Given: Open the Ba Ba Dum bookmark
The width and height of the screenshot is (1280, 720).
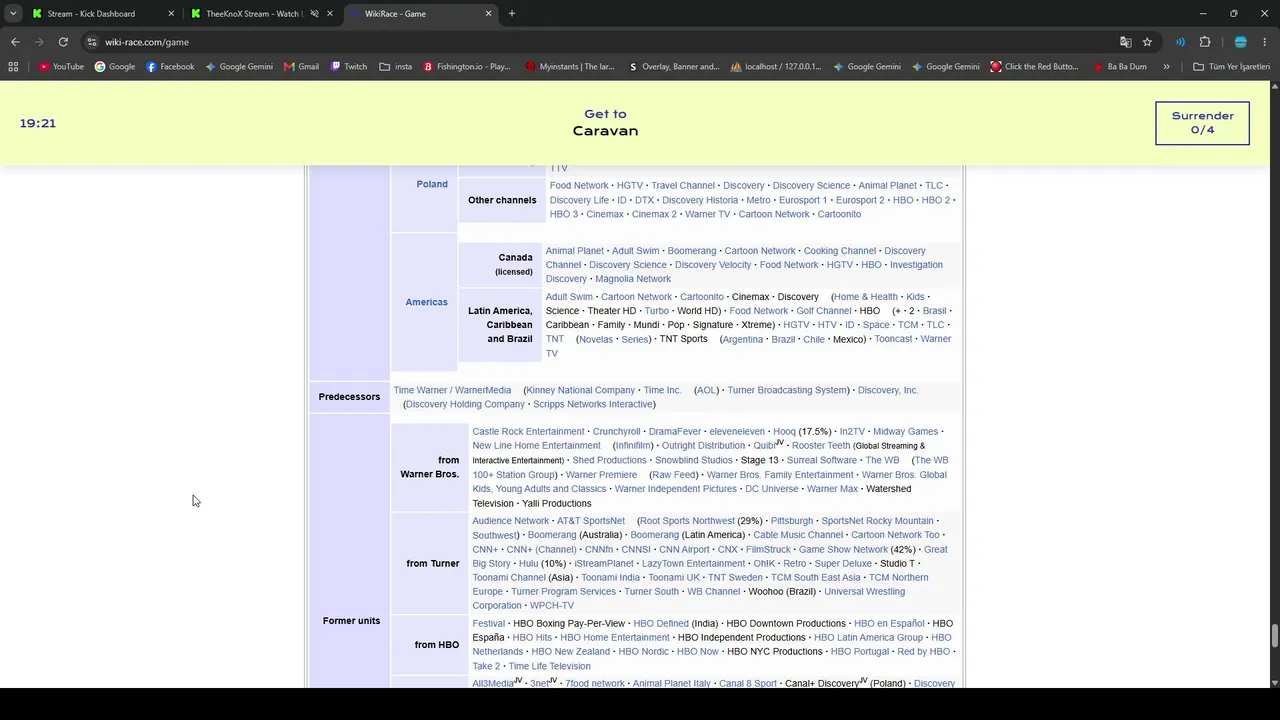Looking at the screenshot, I should (1120, 67).
